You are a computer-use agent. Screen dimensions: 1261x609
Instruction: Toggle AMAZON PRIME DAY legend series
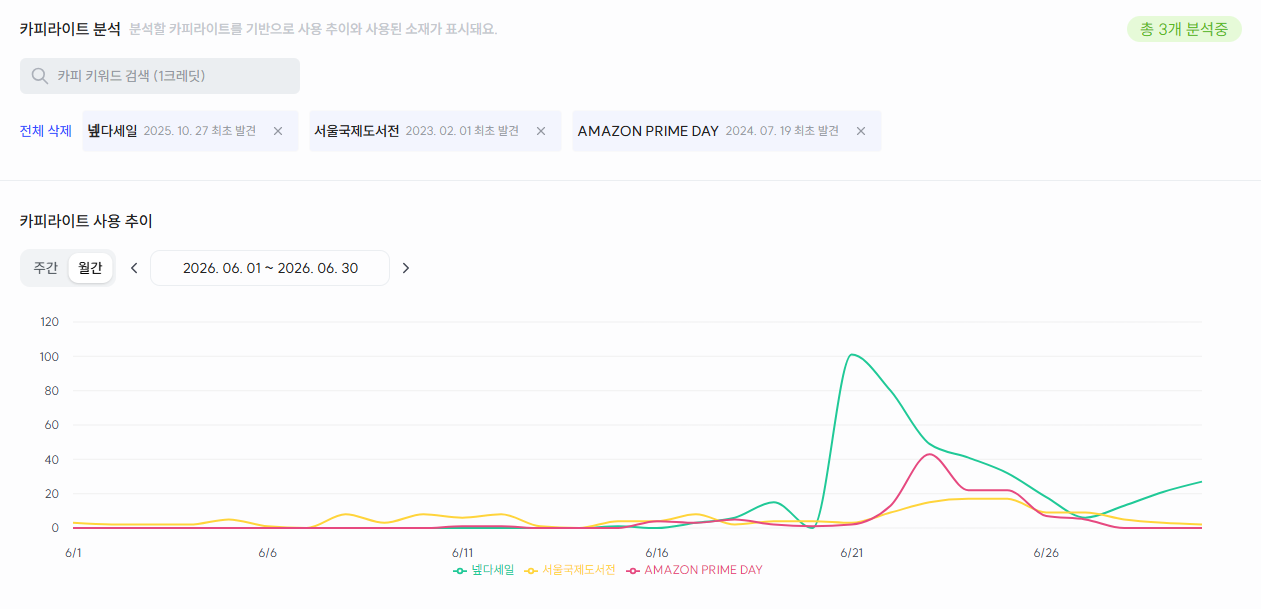pyautogui.click(x=694, y=570)
